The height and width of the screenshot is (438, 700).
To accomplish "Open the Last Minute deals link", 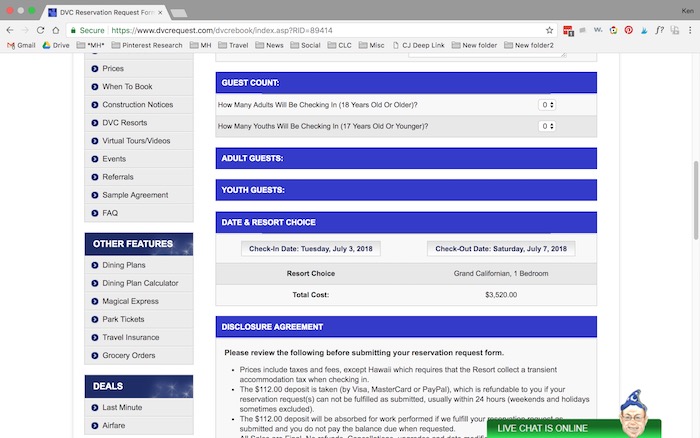I will tap(122, 407).
